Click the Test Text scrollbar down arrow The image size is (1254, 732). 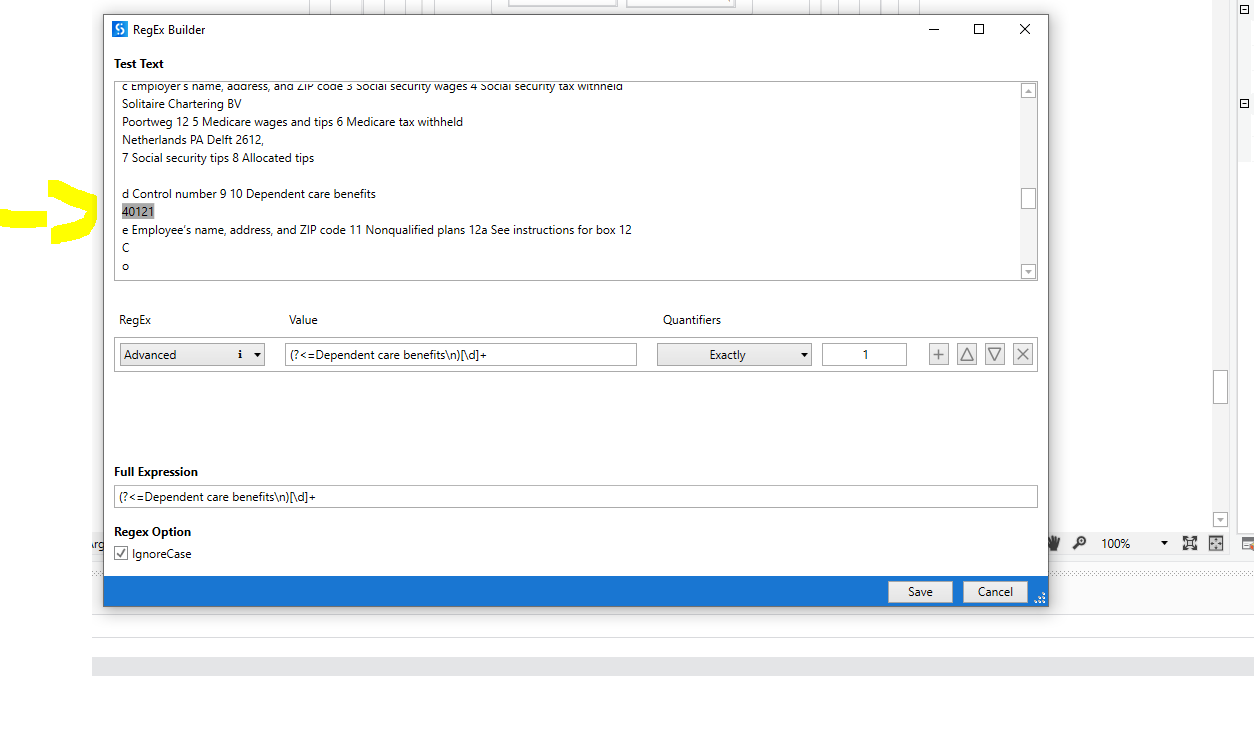[1028, 271]
